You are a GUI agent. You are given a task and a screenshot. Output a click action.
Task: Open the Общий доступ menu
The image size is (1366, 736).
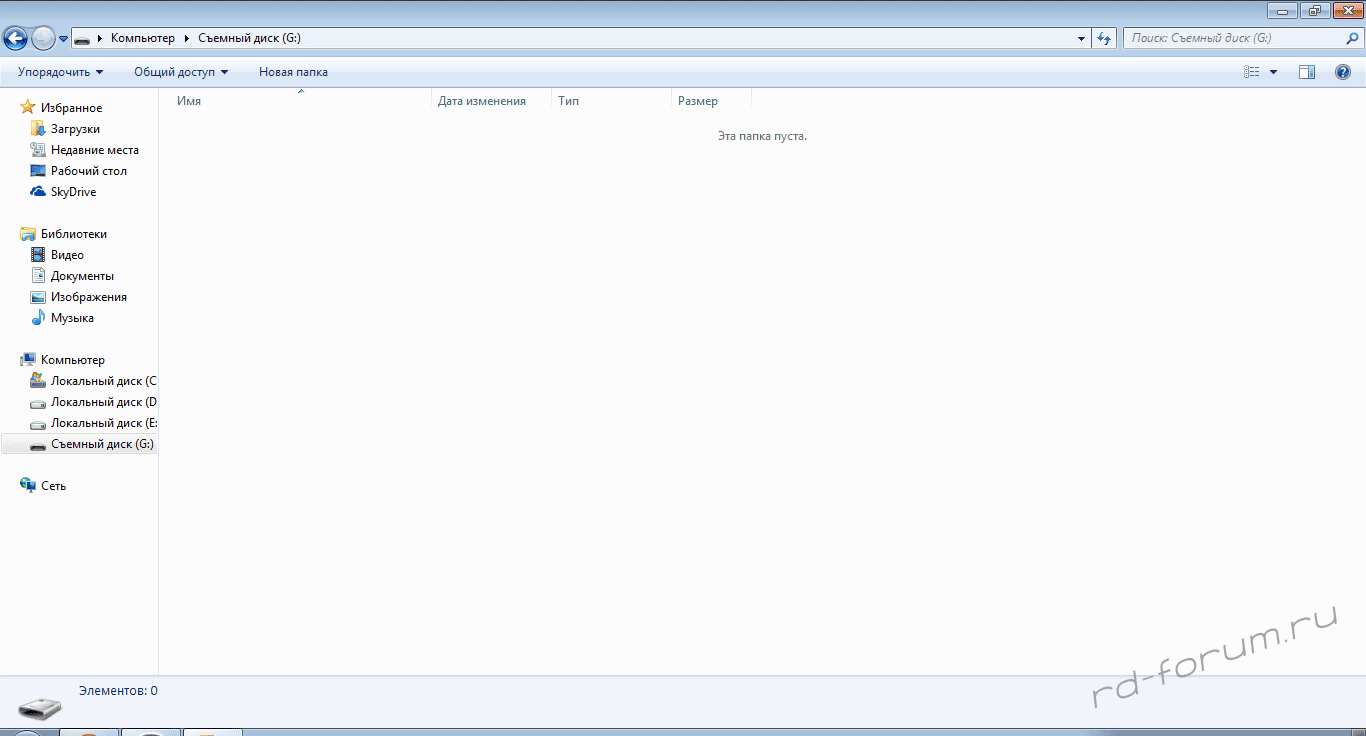[x=181, y=72]
